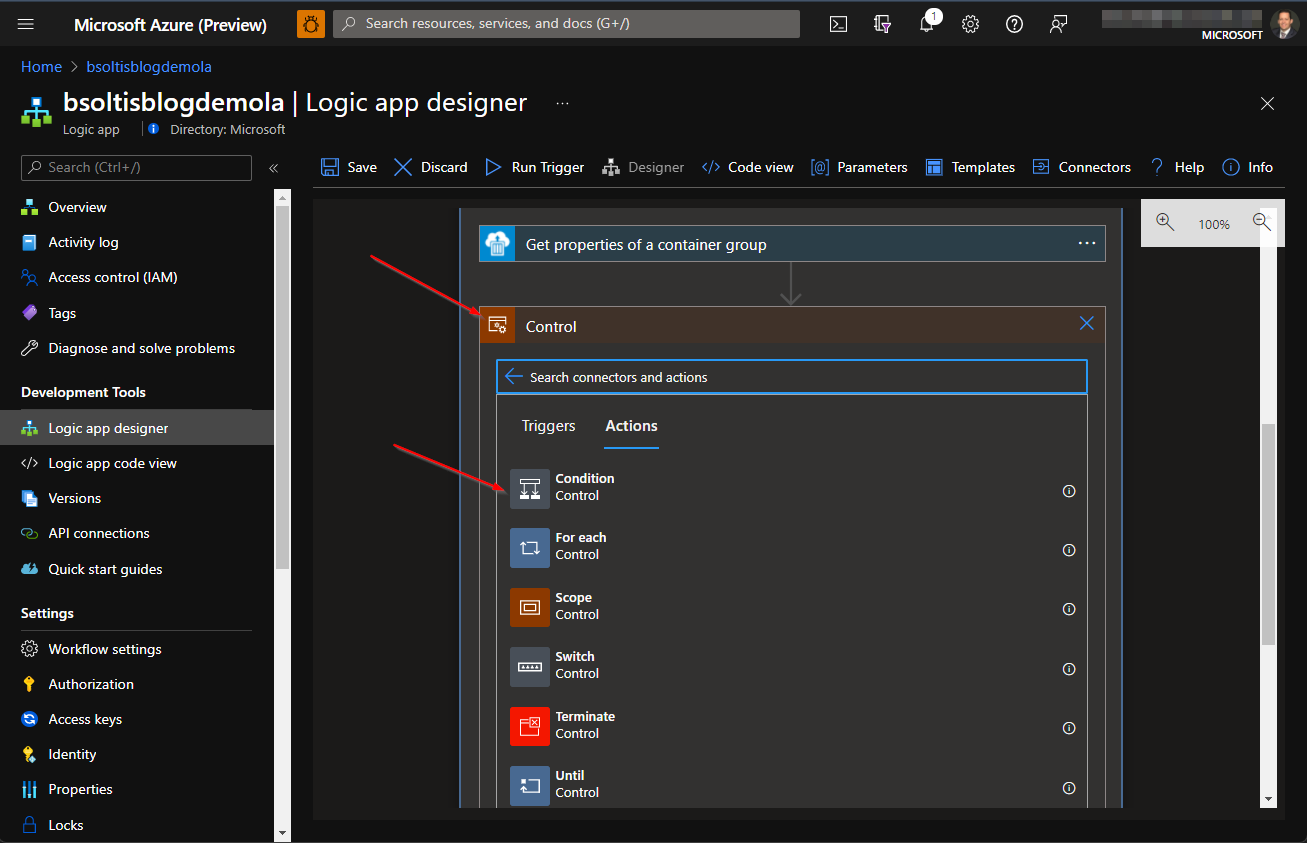Image resolution: width=1307 pixels, height=843 pixels.
Task: Switch to the Triggers tab
Action: [548, 425]
